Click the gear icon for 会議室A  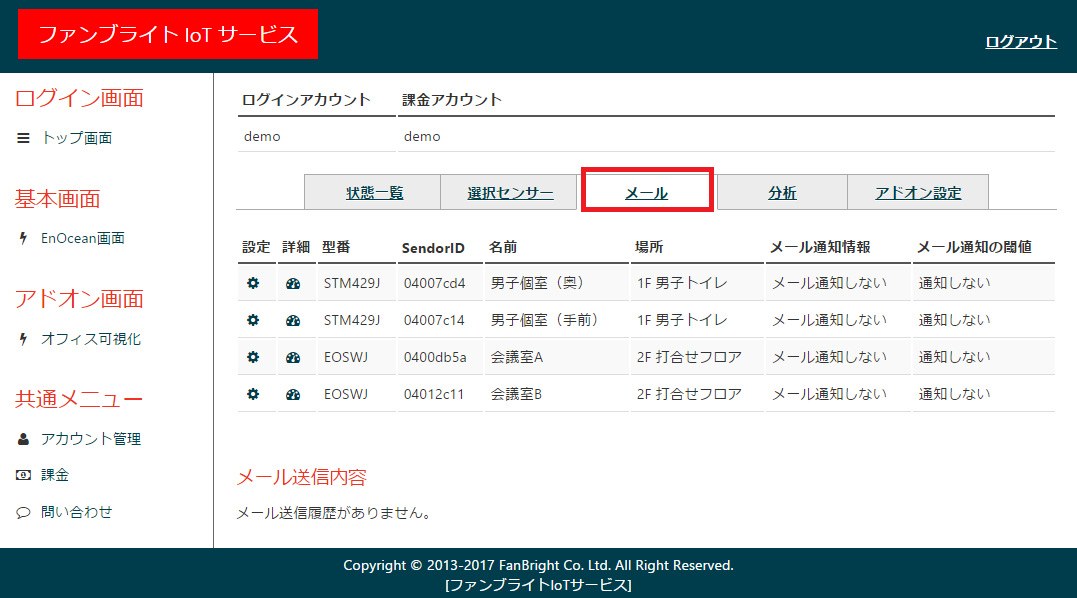pyautogui.click(x=253, y=357)
